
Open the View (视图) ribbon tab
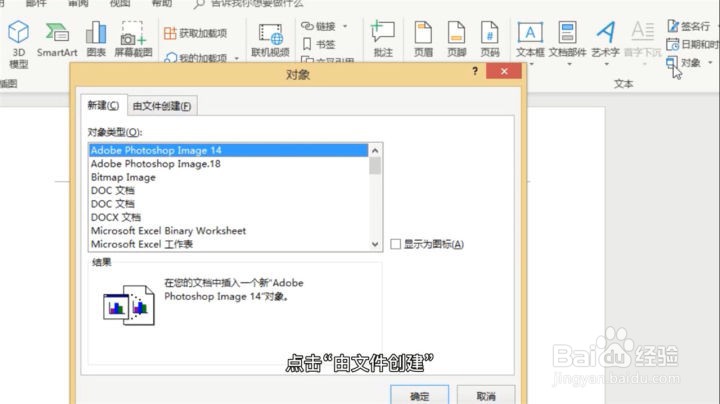pyautogui.click(x=120, y=4)
